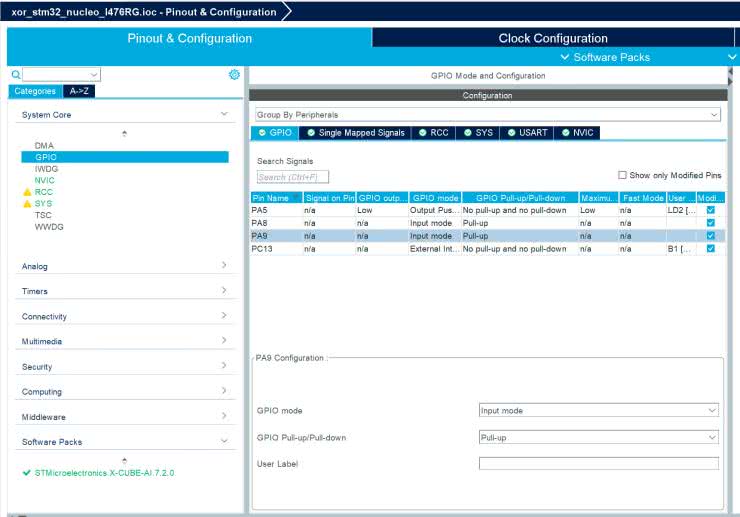
Task: Click the up arrow above DMA list
Action: [x=124, y=133]
